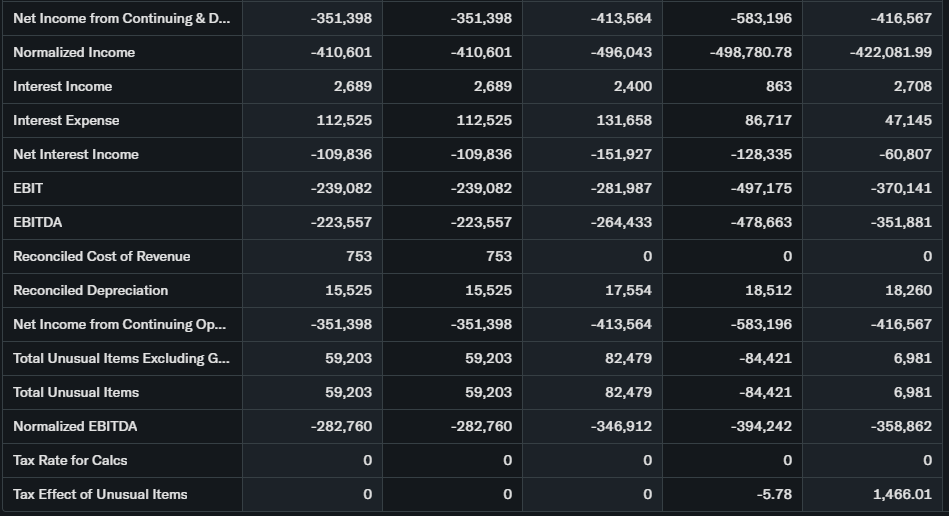This screenshot has width=949, height=516.
Task: Click the Tax Rate for Calcs label
Action: [x=70, y=460]
